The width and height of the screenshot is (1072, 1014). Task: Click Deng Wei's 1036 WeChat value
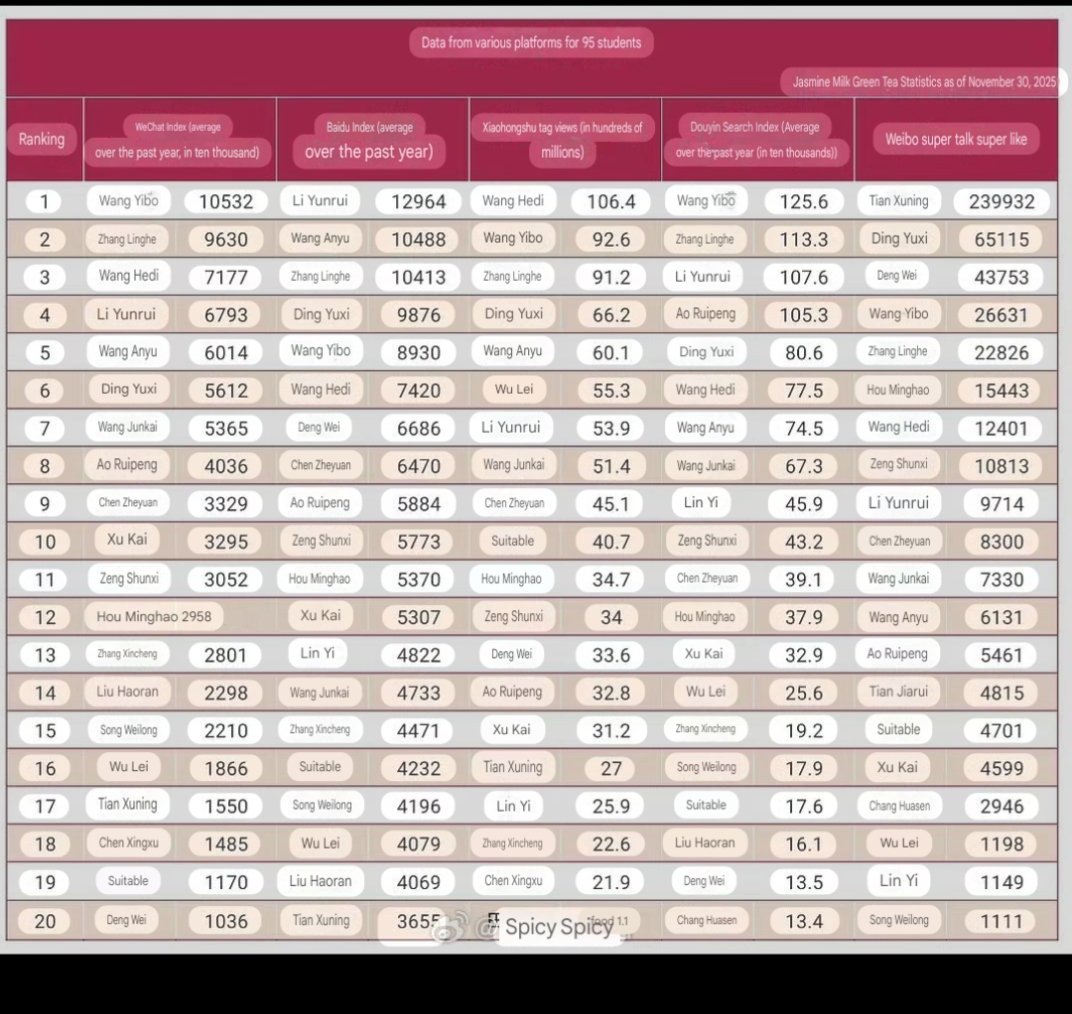pyautogui.click(x=225, y=920)
